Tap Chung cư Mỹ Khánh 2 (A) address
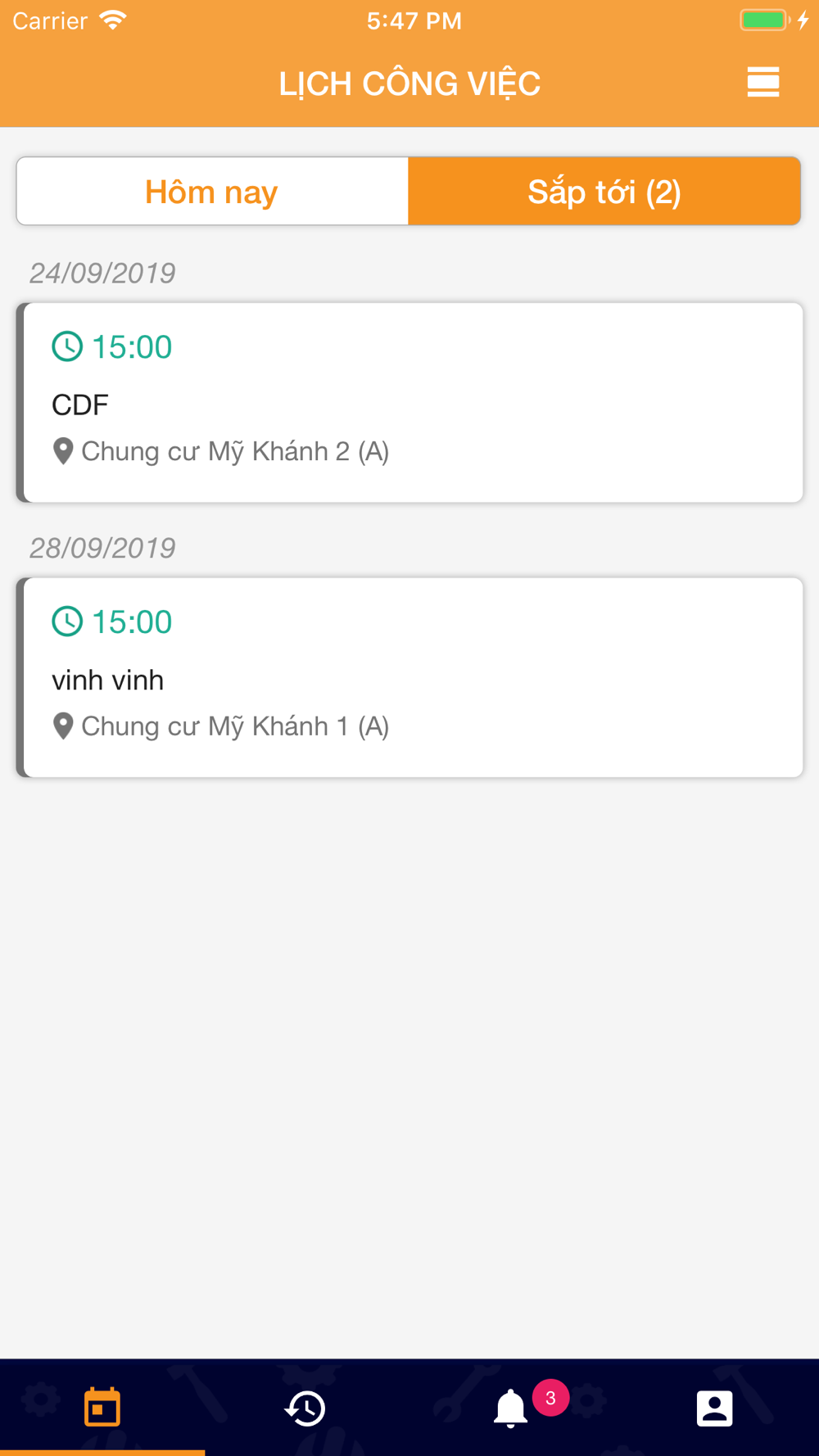Screen dimensions: 819x1456 (235, 451)
